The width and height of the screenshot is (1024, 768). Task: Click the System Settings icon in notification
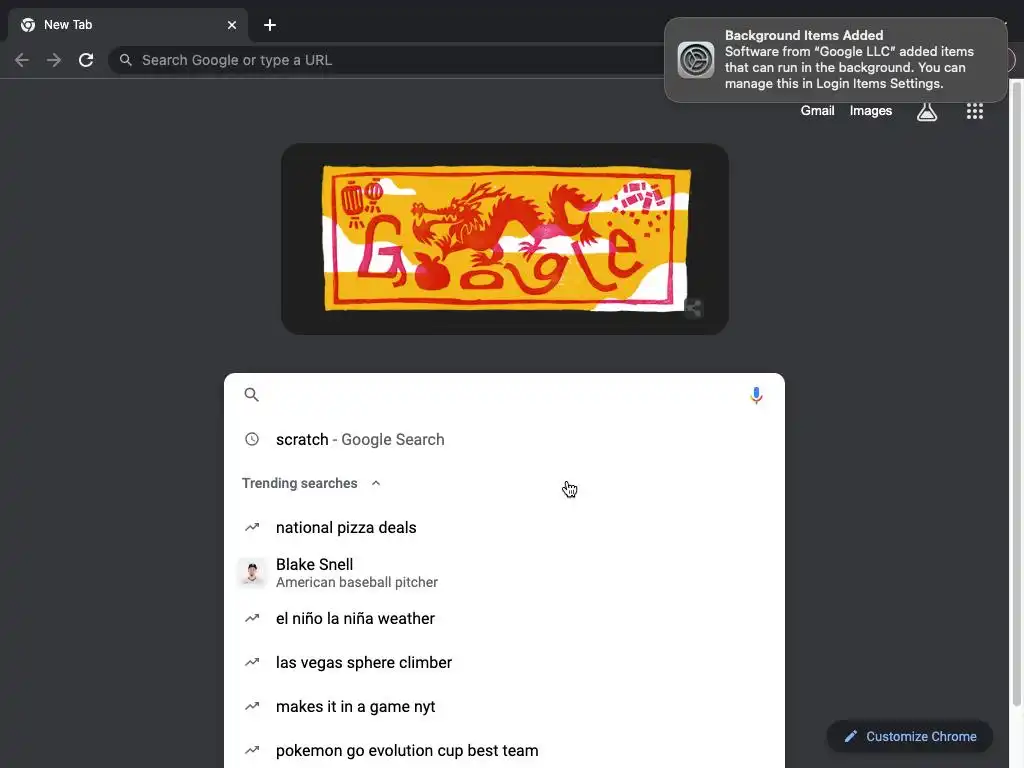(x=696, y=60)
